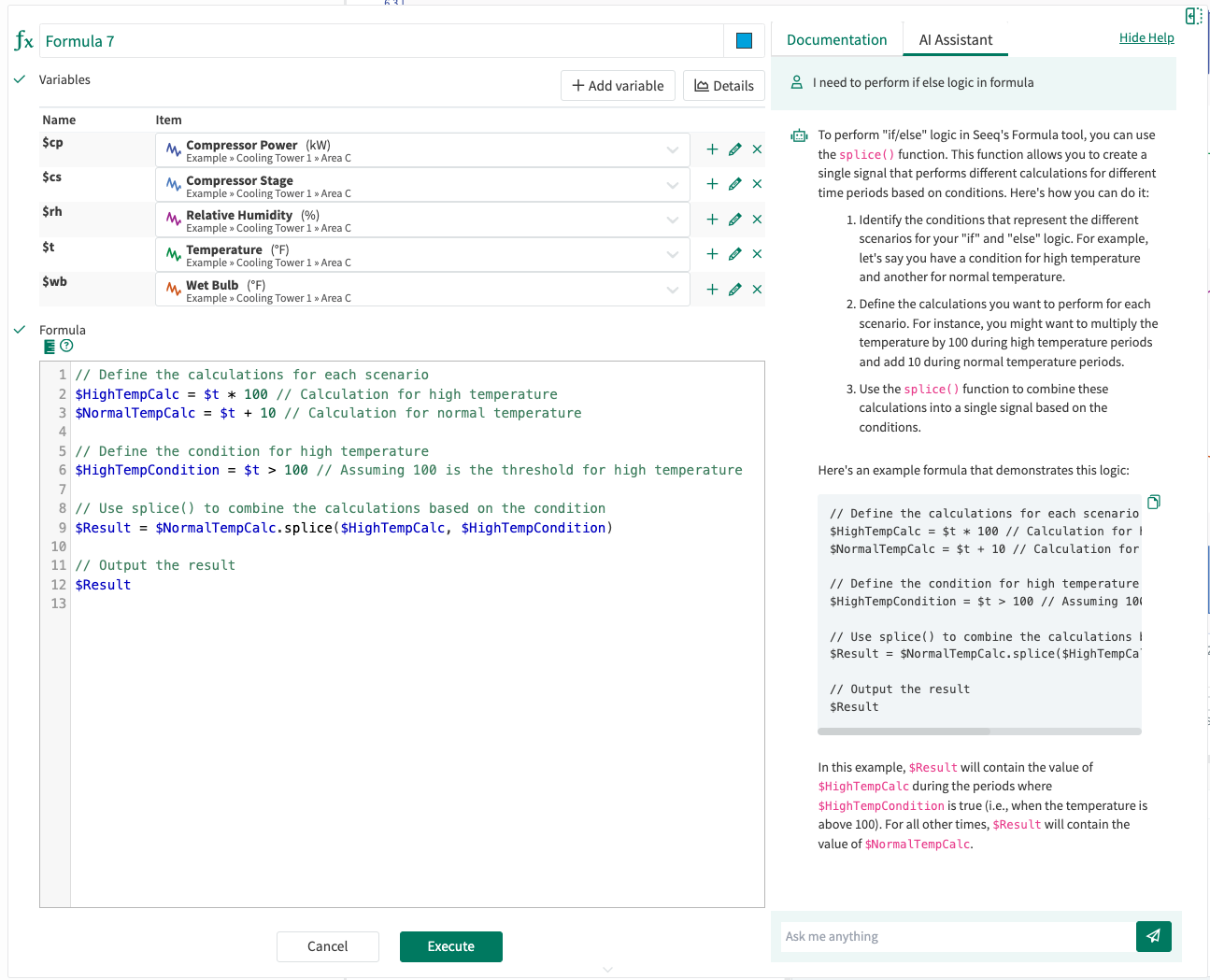Remove the Wet Bulb variable using the X icon
Image resolution: width=1210 pixels, height=980 pixels.
757,289
